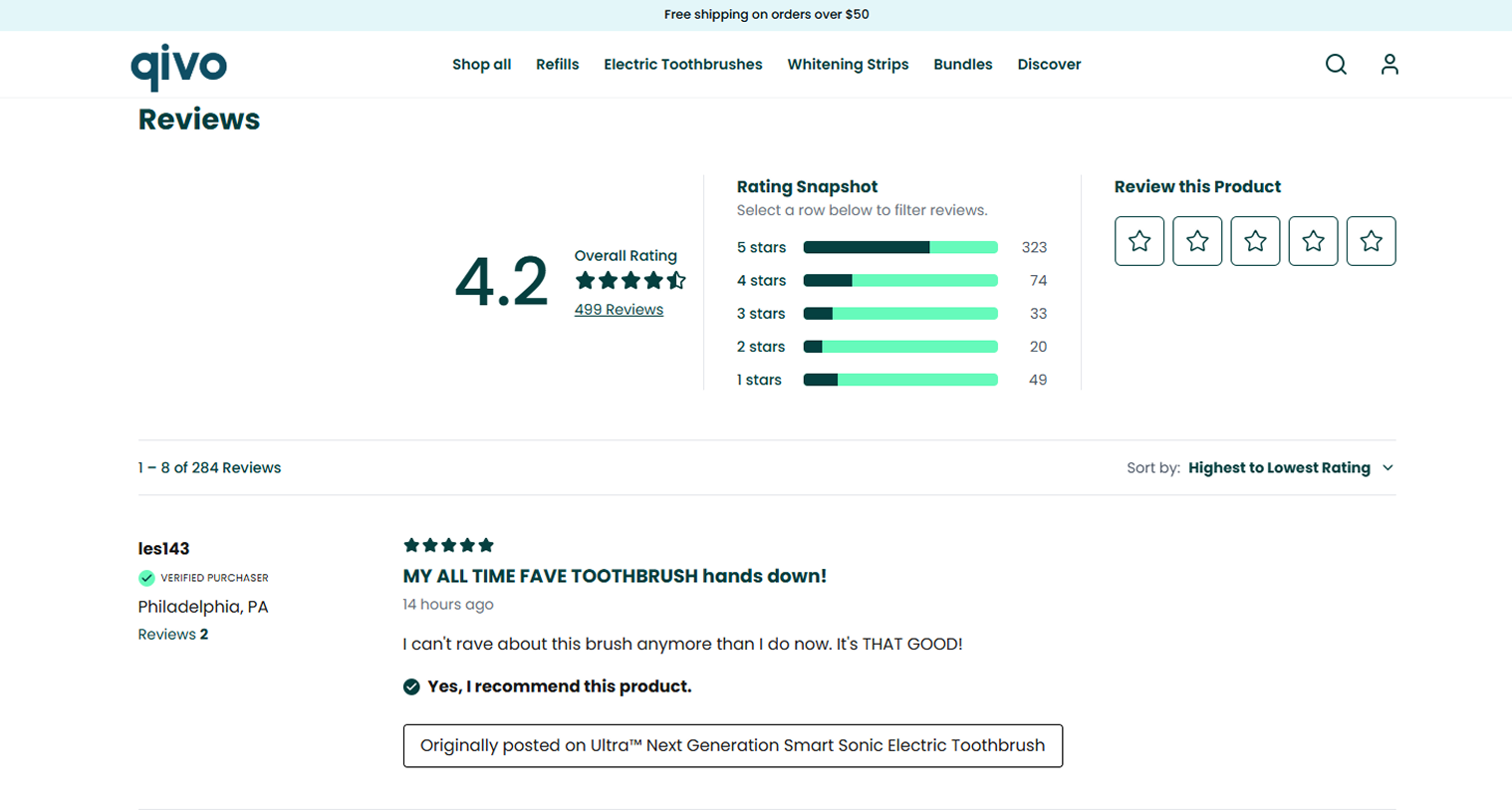This screenshot has height=810, width=1512.
Task: Click the 1 – 8 of 284 Reviews text
Action: (x=209, y=468)
